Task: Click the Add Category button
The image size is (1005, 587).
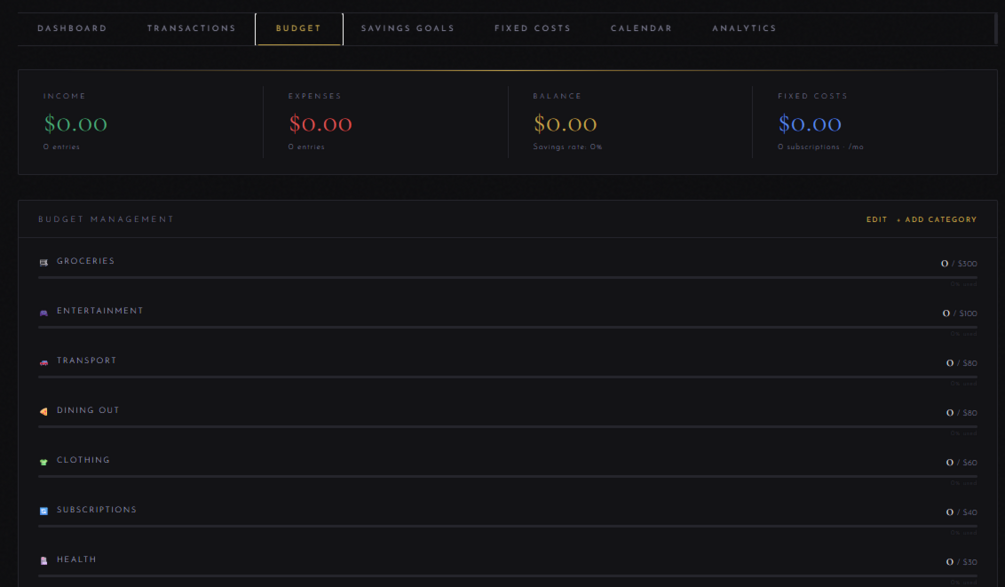Action: 936,219
